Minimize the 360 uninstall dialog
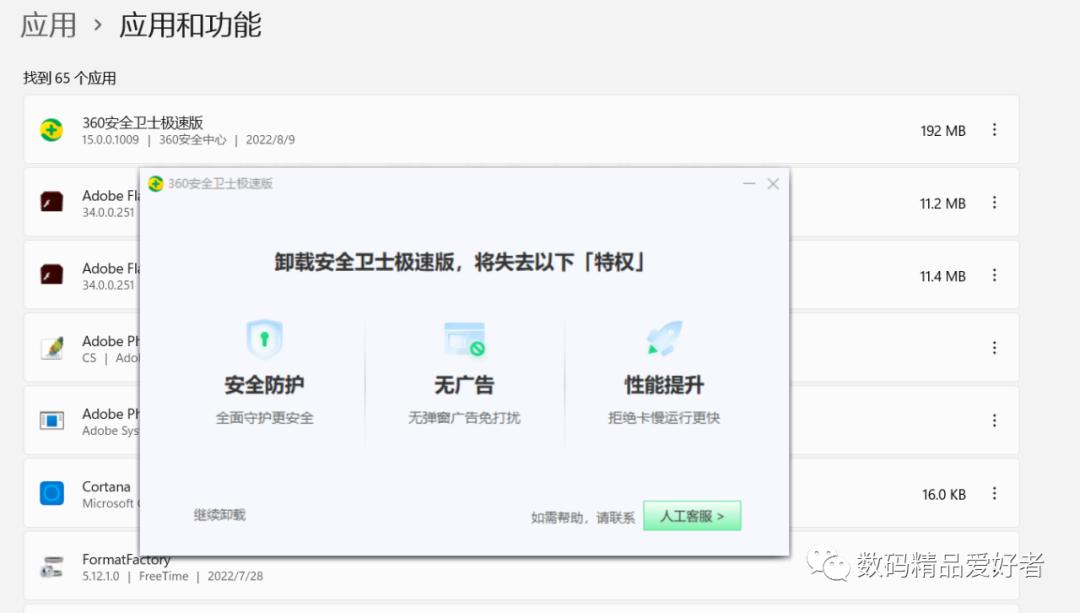 click(x=748, y=183)
